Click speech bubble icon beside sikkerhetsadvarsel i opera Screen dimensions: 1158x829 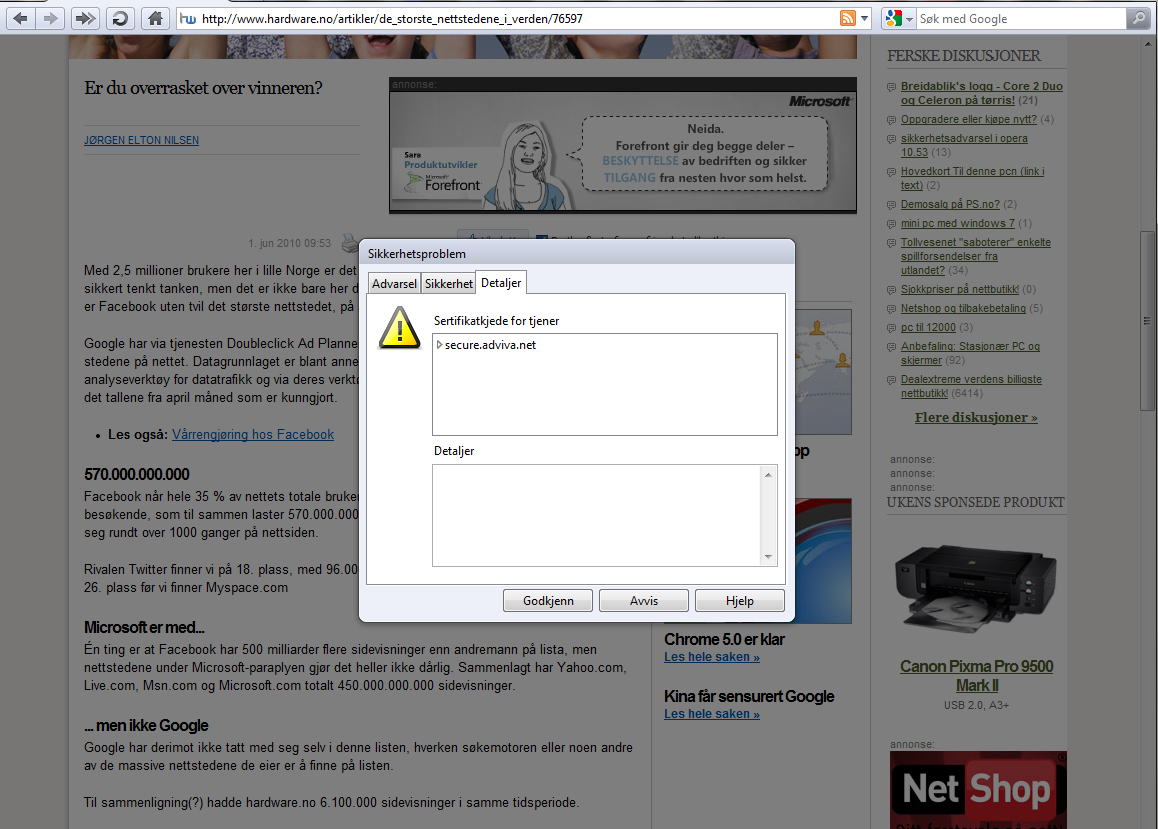(x=891, y=140)
